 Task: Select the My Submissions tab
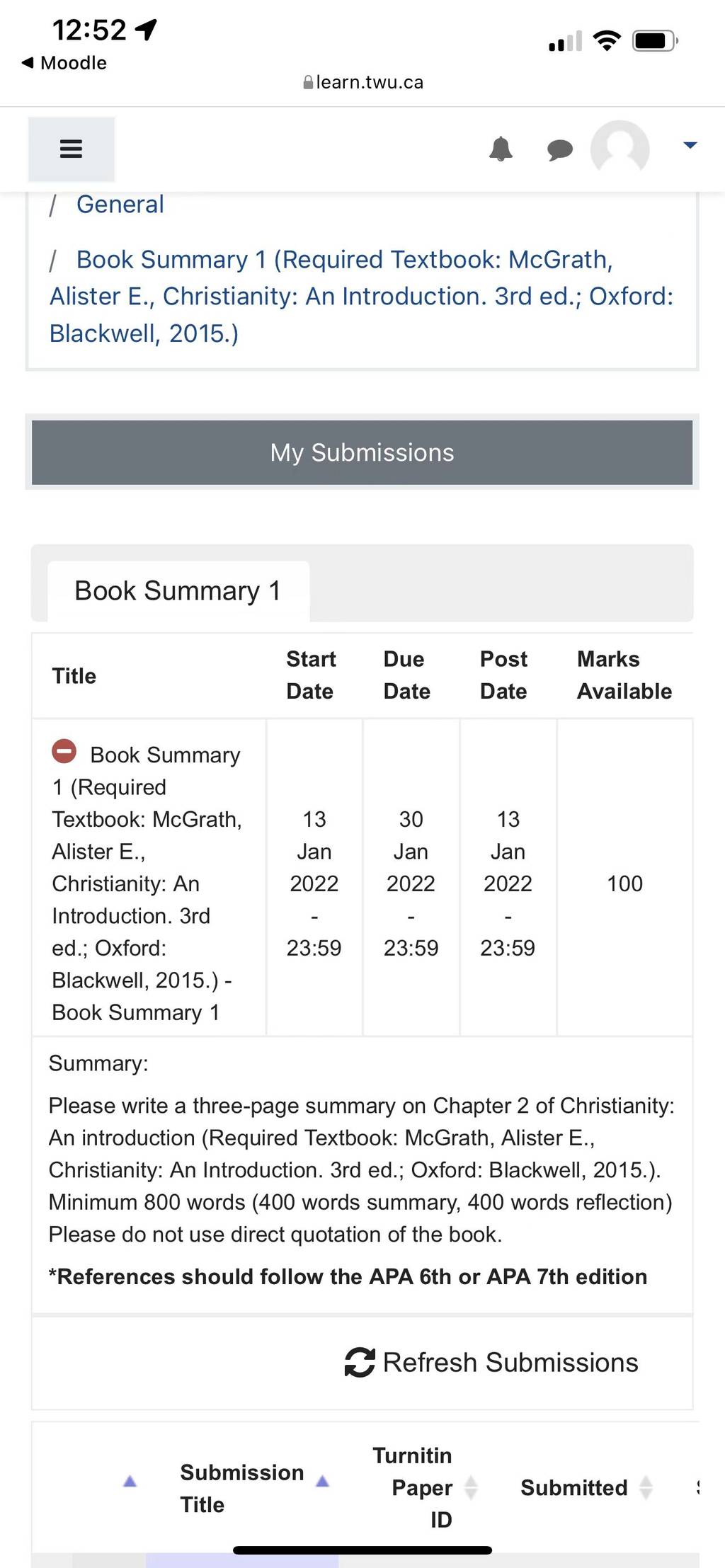[x=362, y=452]
